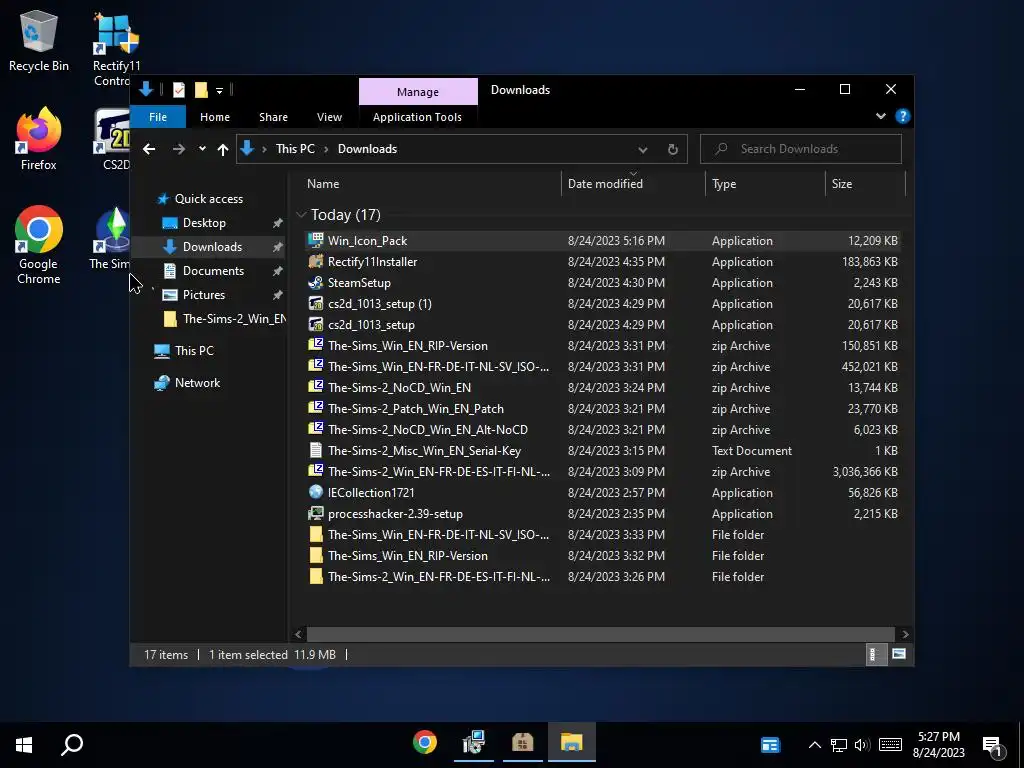
Task: Open recent locations dropdown arrow
Action: [202, 149]
